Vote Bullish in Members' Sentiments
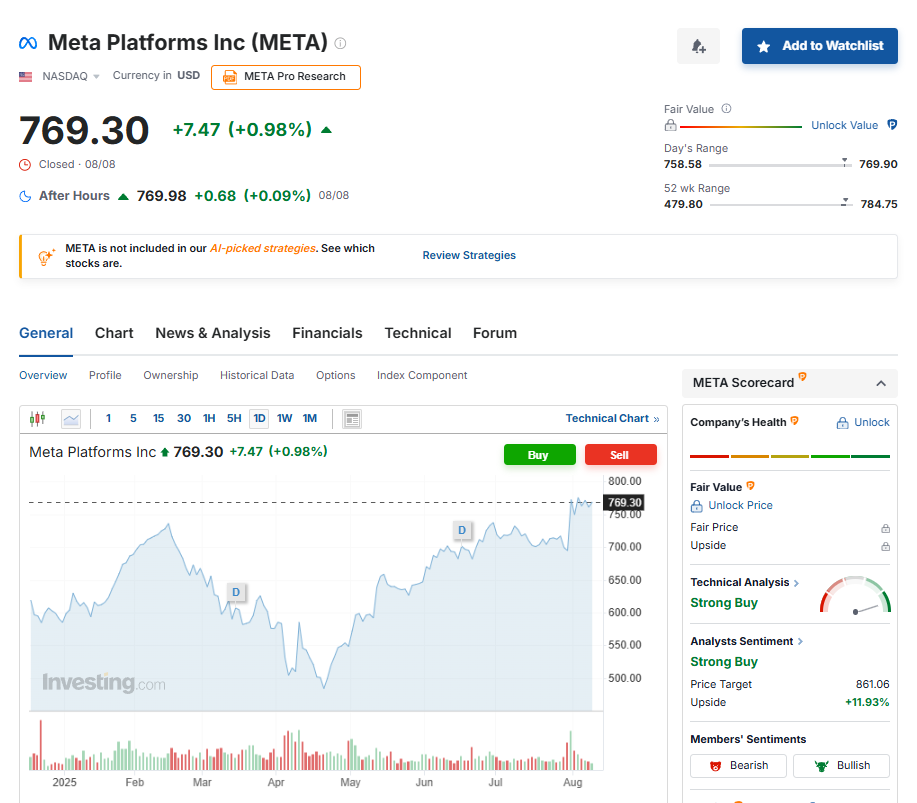 (x=841, y=766)
